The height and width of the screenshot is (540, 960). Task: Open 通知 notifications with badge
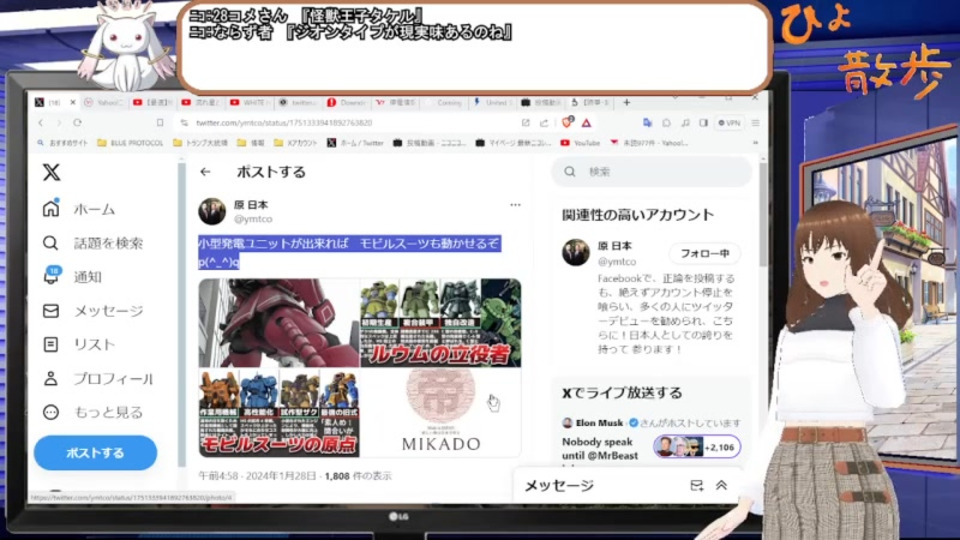coord(72,276)
